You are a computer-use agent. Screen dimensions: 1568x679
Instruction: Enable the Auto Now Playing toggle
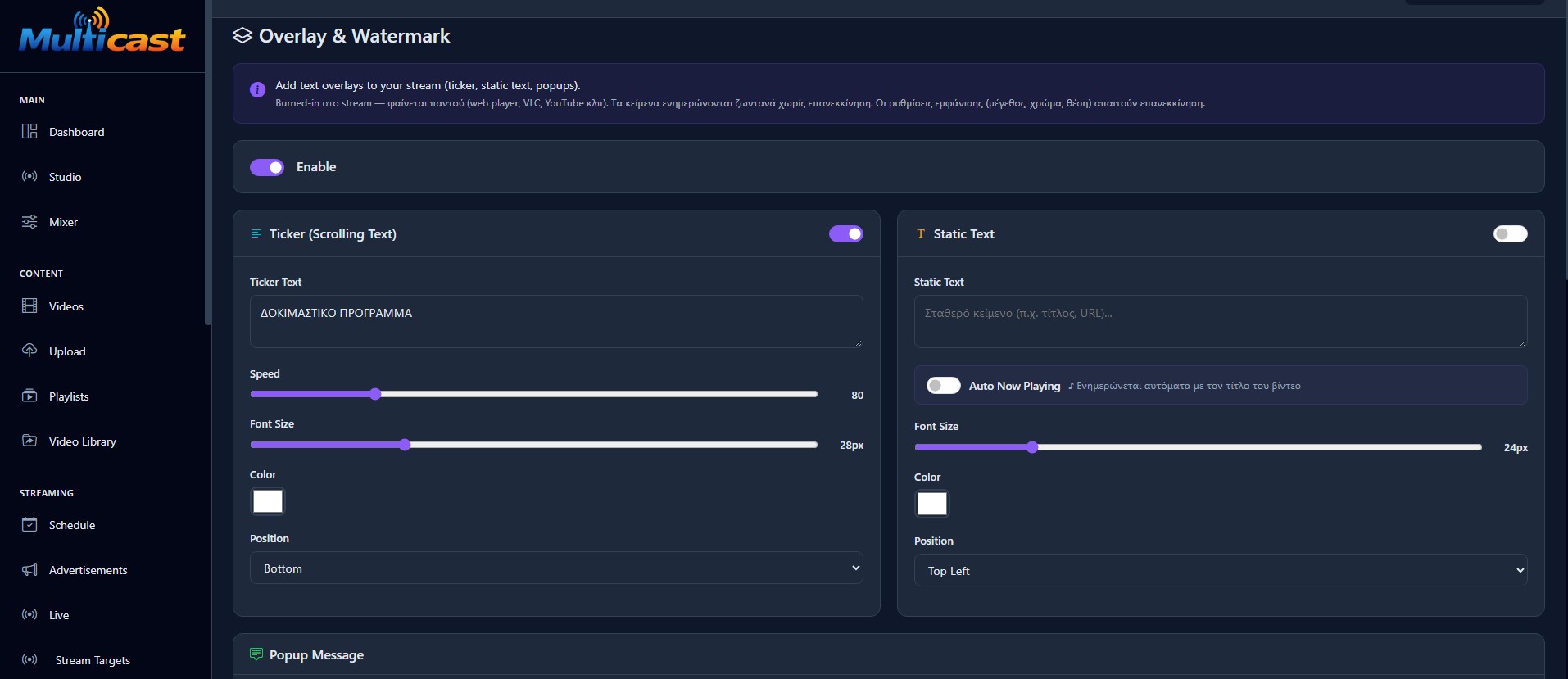[944, 385]
